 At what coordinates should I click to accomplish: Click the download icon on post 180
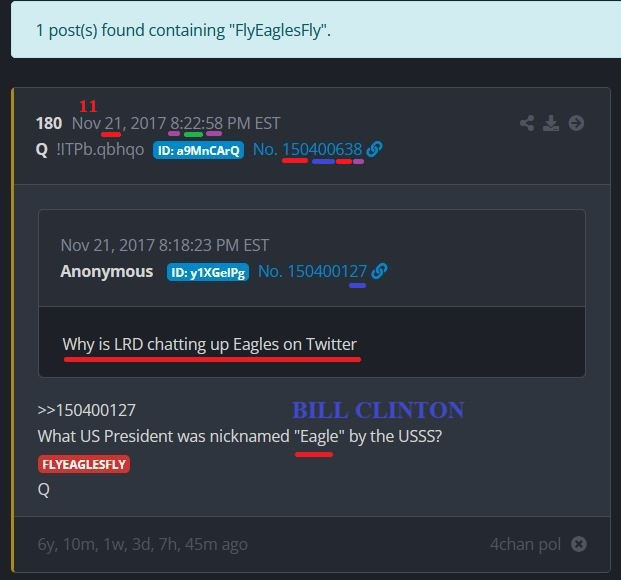(x=551, y=123)
